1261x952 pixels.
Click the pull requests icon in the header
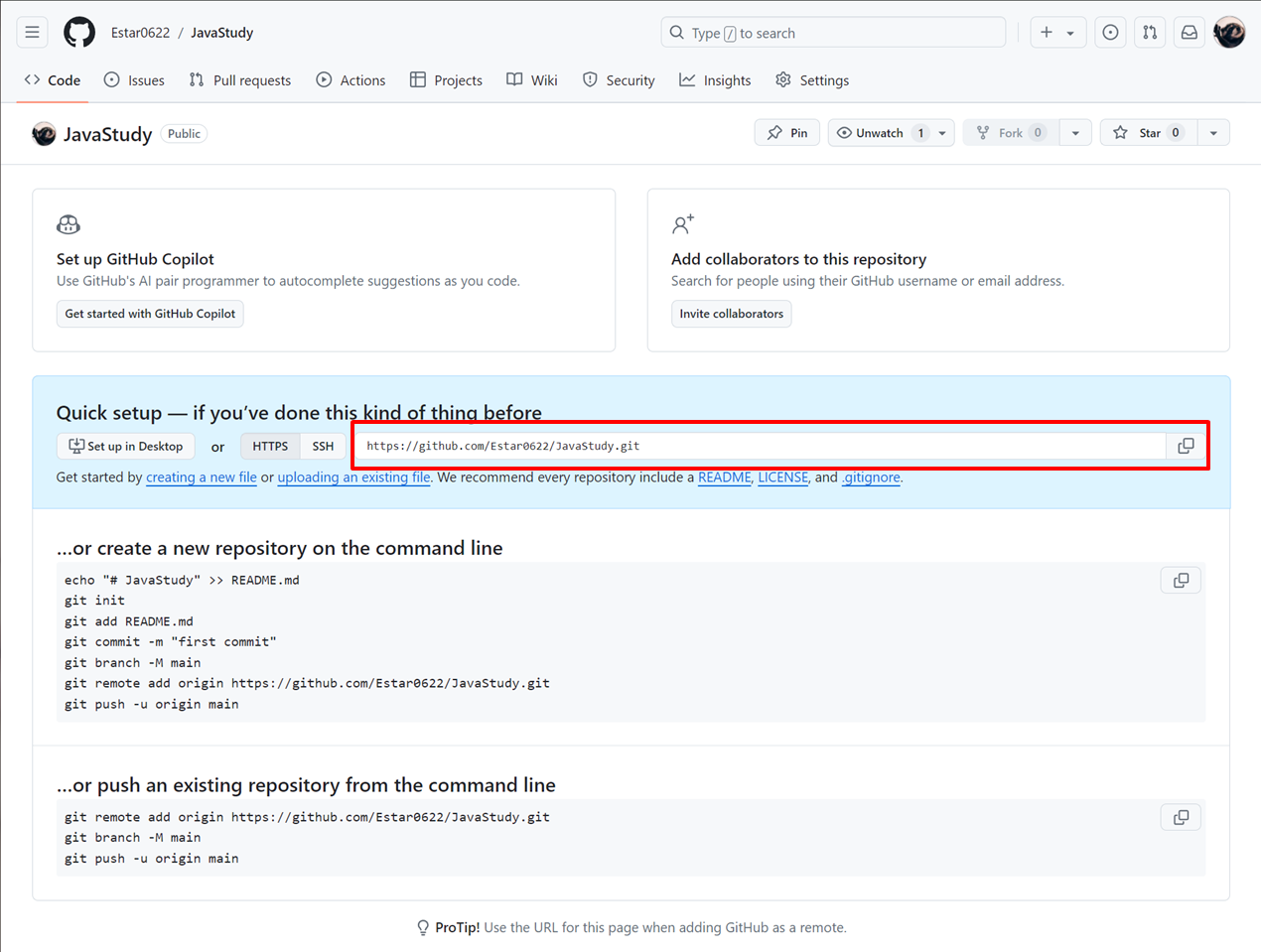[1149, 32]
